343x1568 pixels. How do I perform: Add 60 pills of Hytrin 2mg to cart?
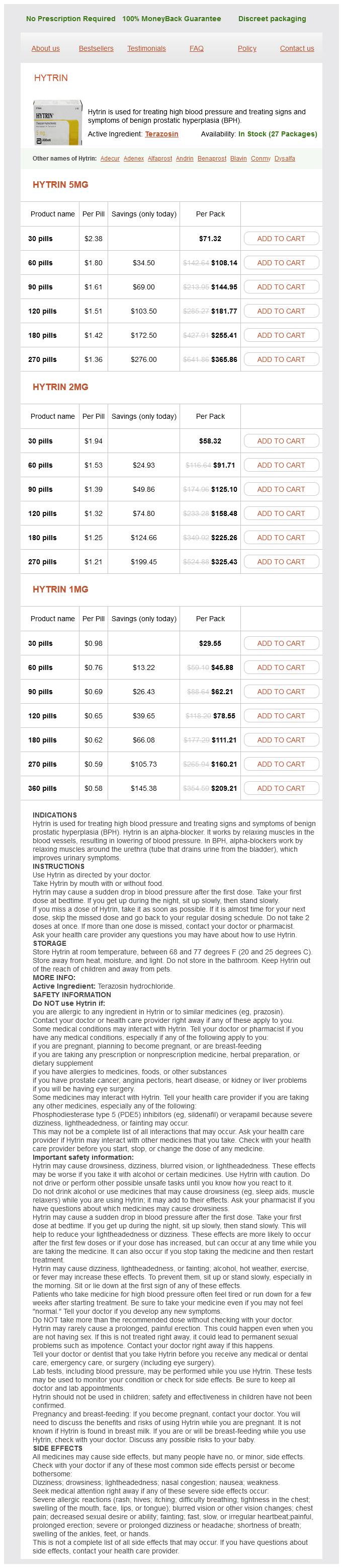point(281,465)
